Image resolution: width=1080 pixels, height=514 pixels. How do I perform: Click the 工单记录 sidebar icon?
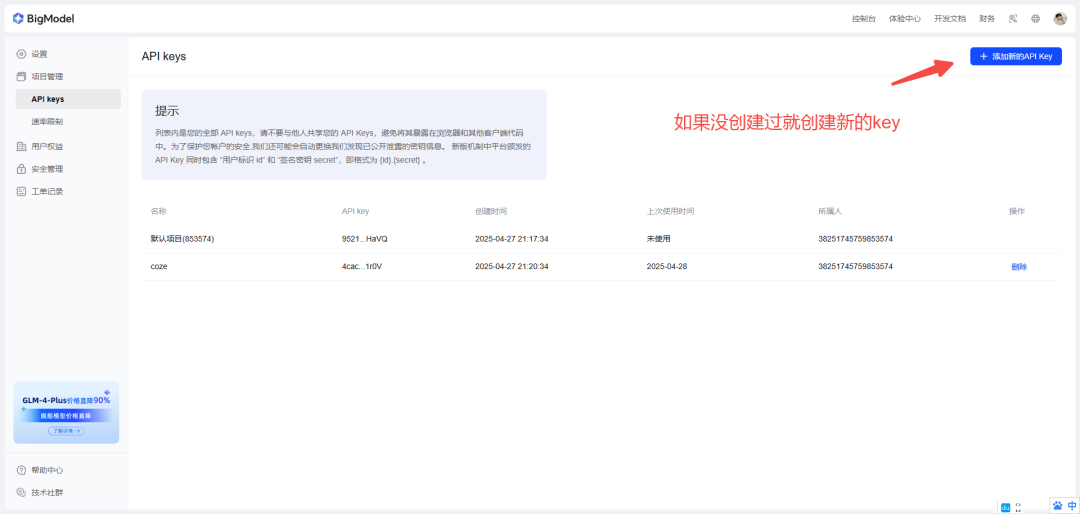tap(21, 192)
